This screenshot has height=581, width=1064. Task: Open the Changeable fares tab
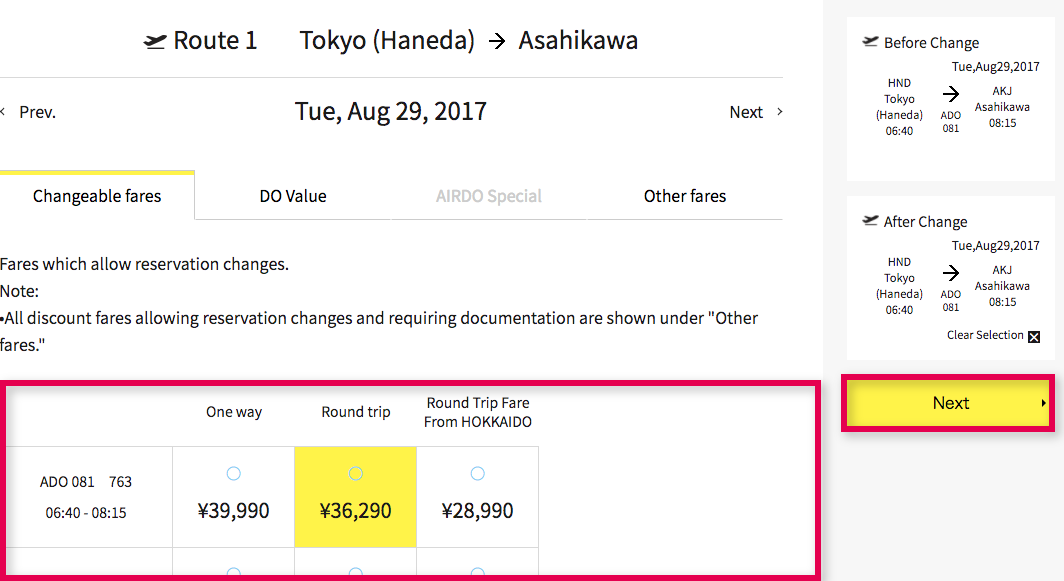click(x=97, y=195)
